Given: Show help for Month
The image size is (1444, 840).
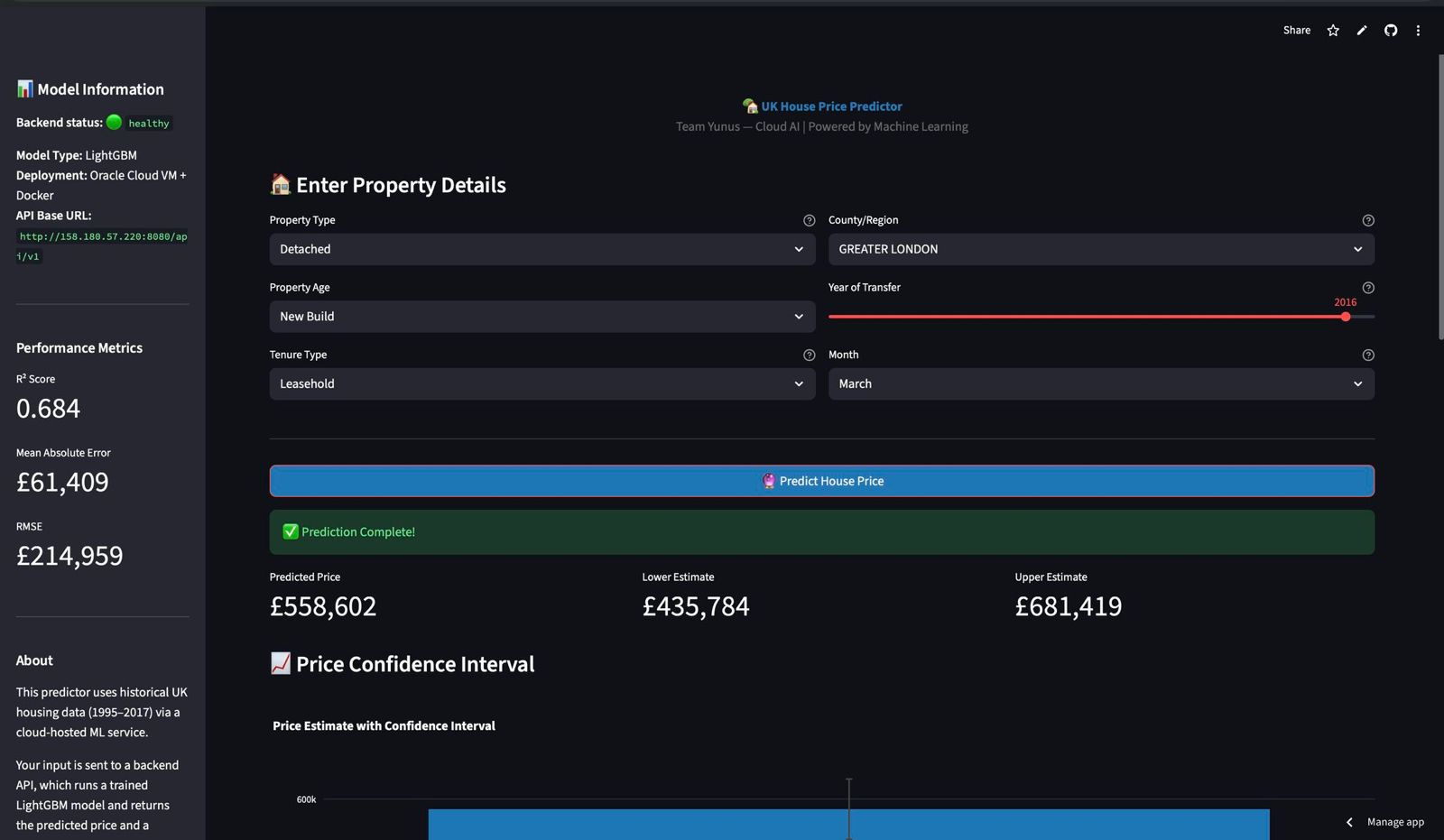Looking at the screenshot, I should pos(1368,355).
